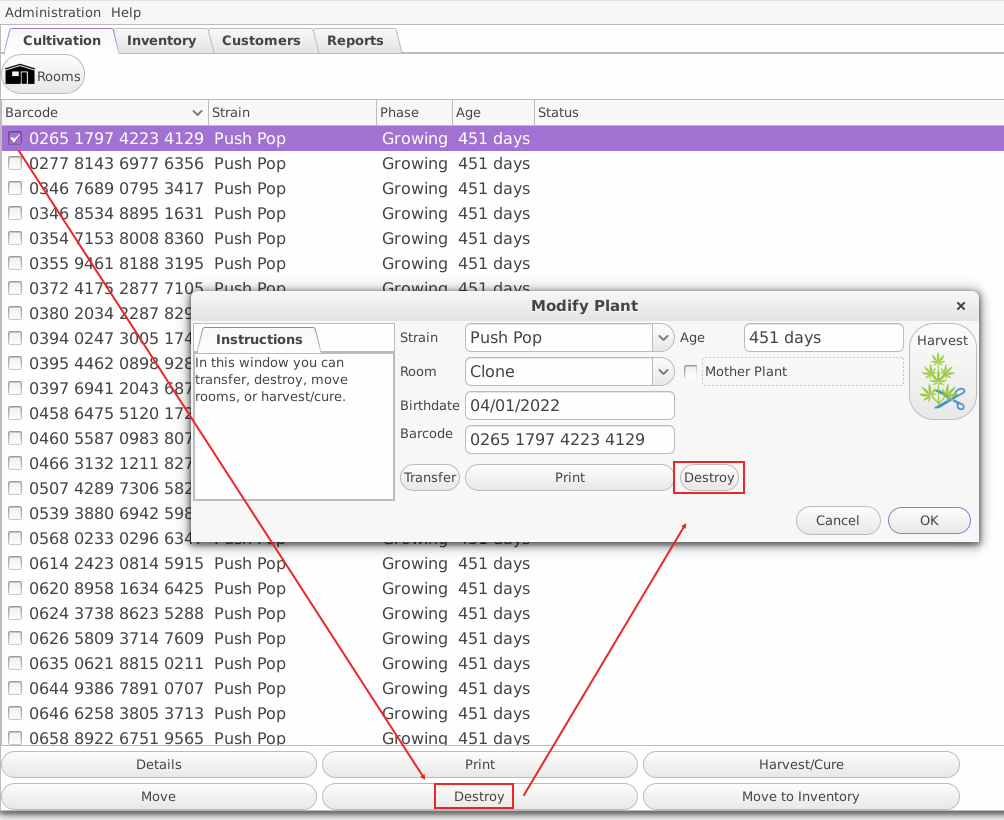Uncheck the 0265 1797 4223 4129 plant checkbox
The width and height of the screenshot is (1004, 820).
click(x=15, y=139)
